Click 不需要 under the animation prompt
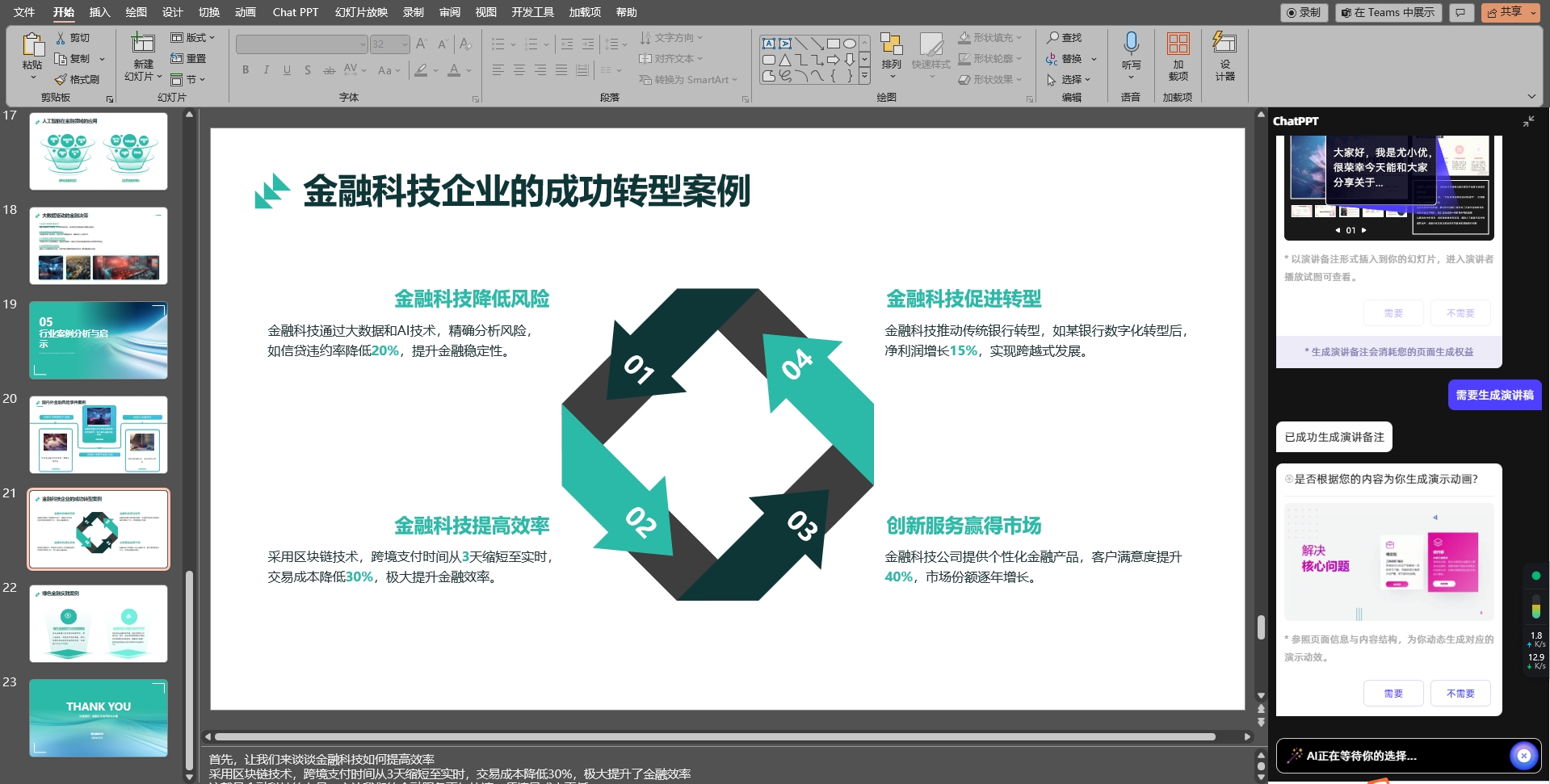 (x=1460, y=694)
